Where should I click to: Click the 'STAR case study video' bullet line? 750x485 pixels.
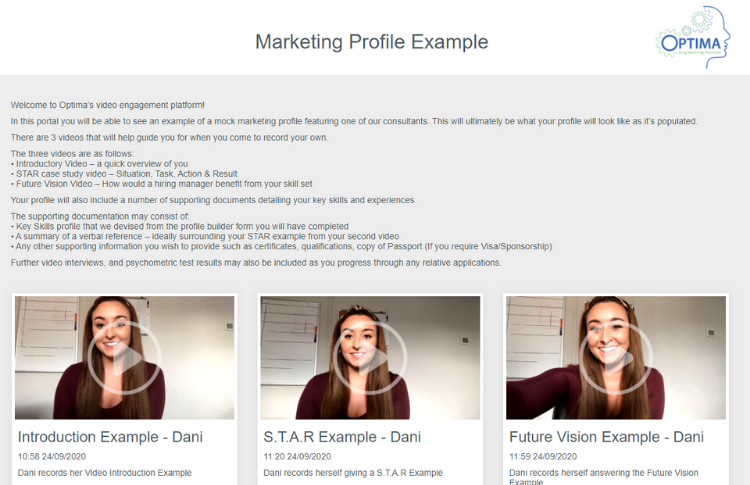tap(124, 174)
